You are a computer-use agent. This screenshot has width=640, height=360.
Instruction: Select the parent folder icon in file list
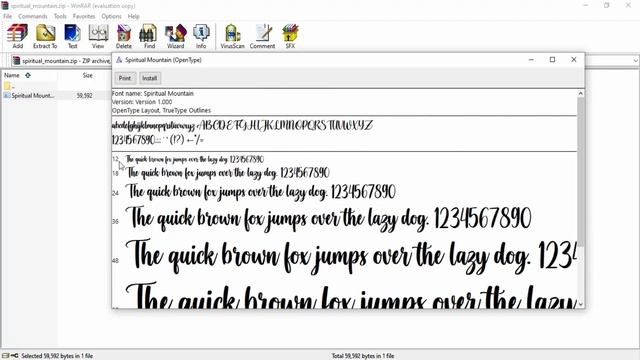click(x=7, y=86)
